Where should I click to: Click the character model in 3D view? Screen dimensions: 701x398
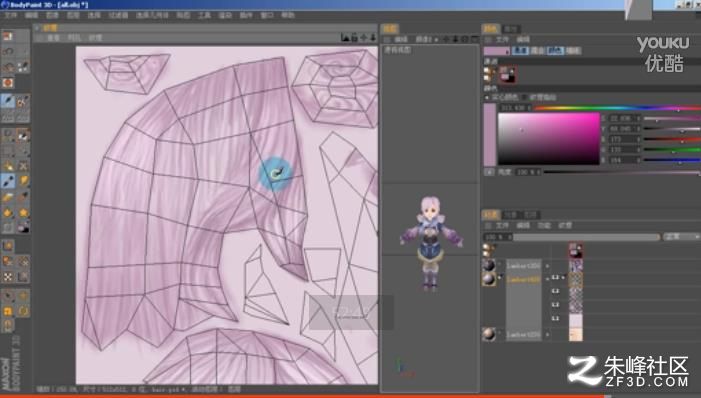(431, 244)
